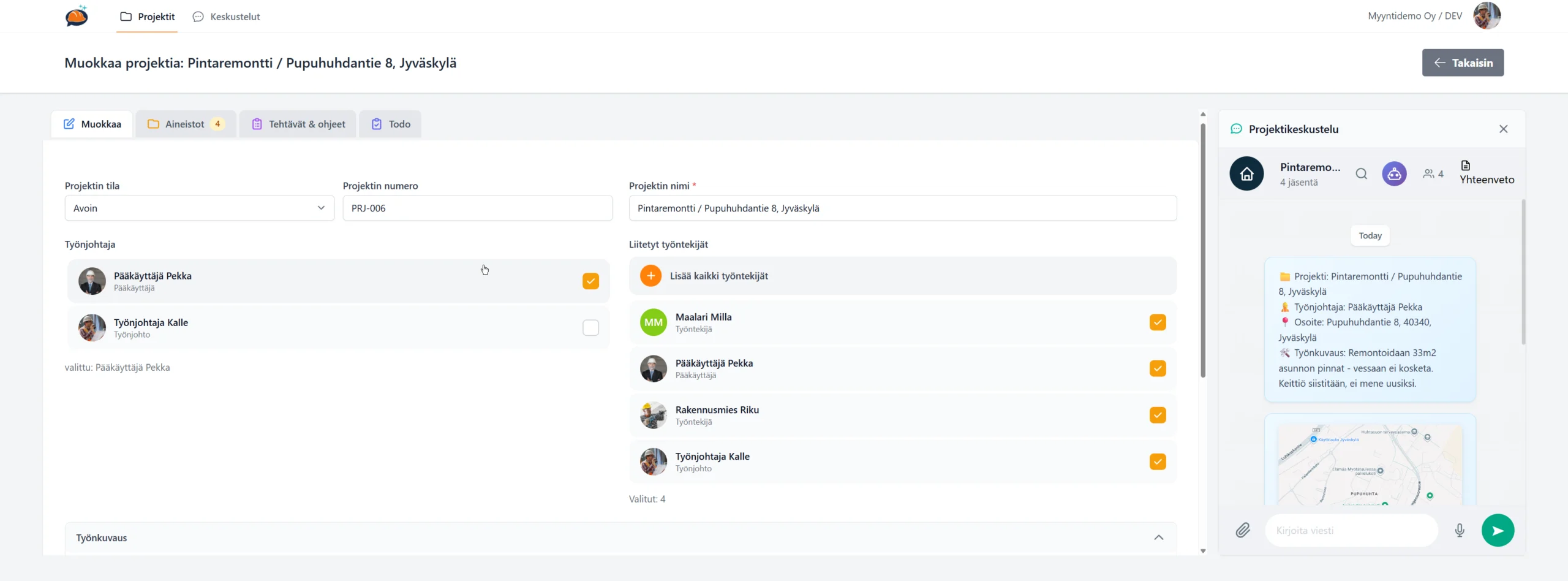Send the chat message with green arrow
Viewport: 1568px width, 581px height.
click(x=1498, y=530)
